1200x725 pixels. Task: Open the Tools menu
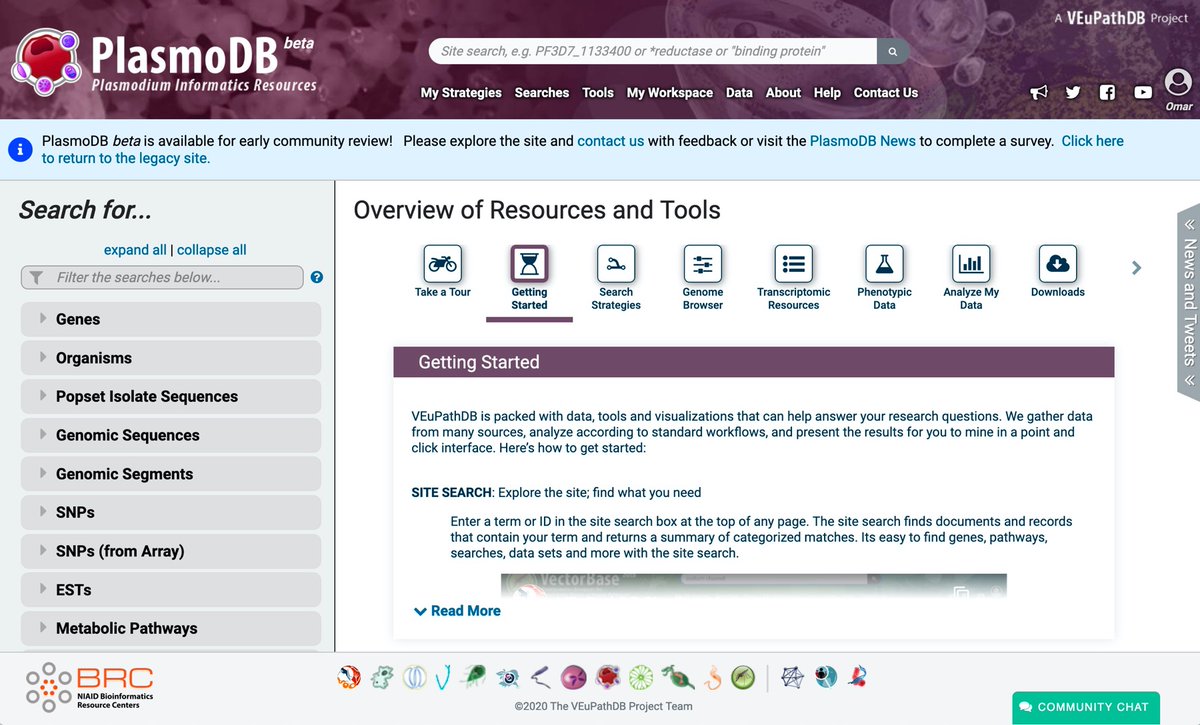(597, 93)
